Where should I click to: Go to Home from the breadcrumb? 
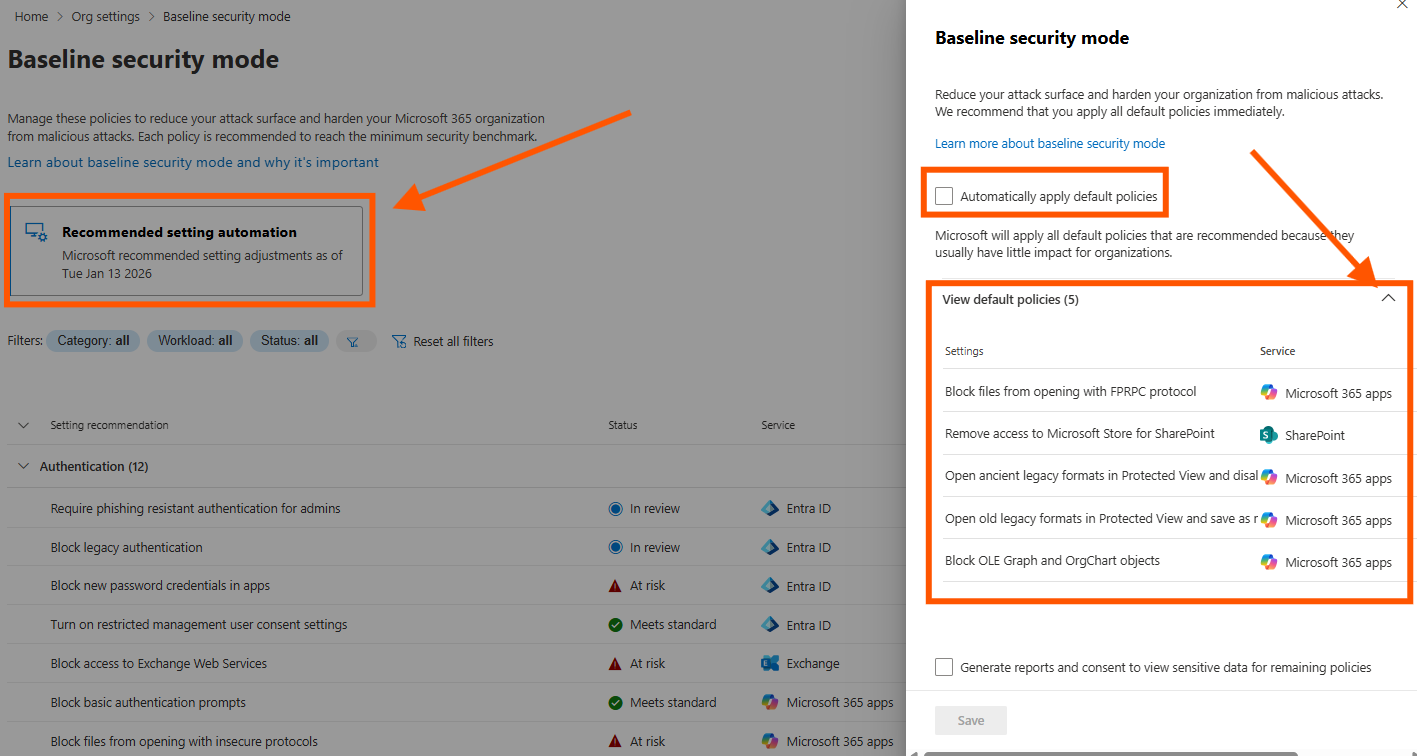pyautogui.click(x=31, y=16)
